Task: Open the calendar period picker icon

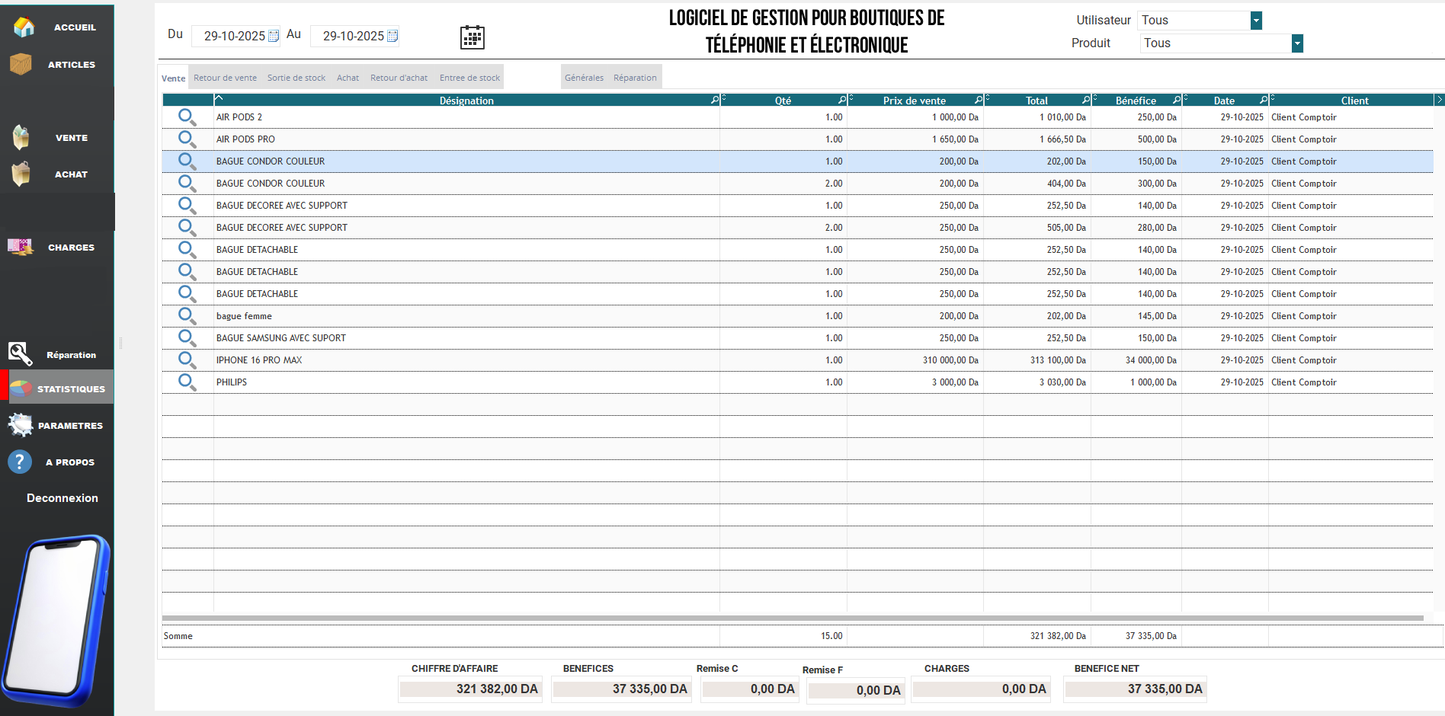Action: click(x=472, y=37)
